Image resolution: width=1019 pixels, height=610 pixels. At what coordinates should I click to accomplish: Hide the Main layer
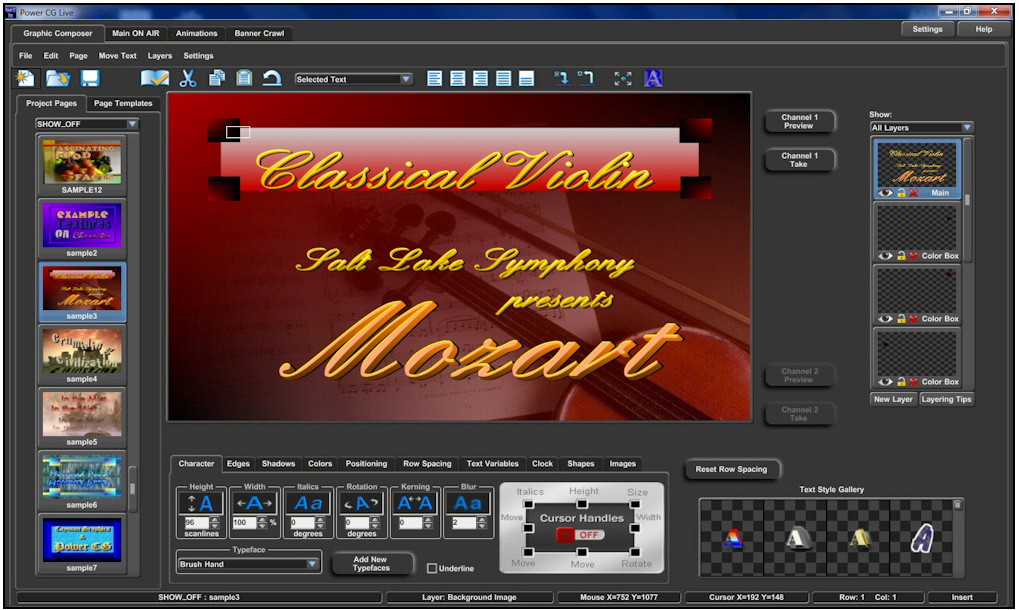click(x=883, y=193)
